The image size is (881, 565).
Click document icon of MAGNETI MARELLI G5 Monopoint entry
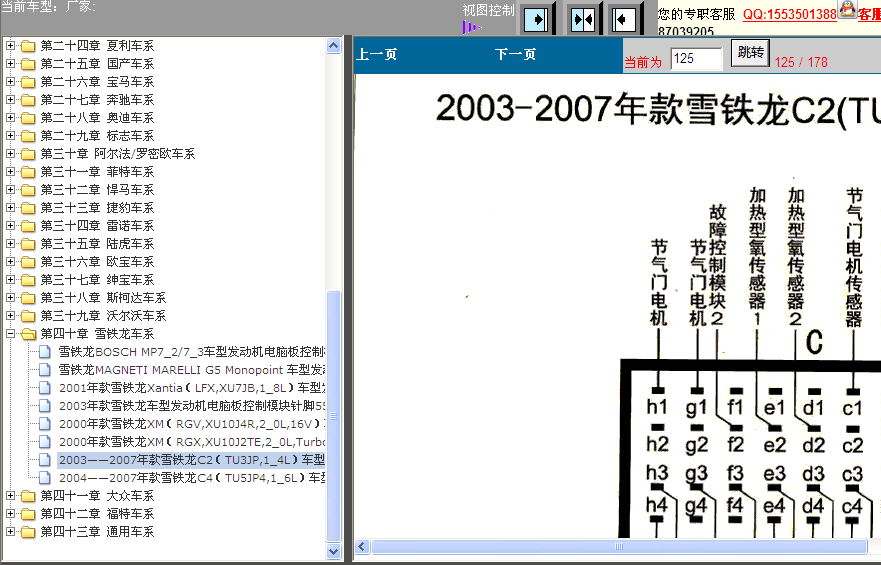point(44,370)
